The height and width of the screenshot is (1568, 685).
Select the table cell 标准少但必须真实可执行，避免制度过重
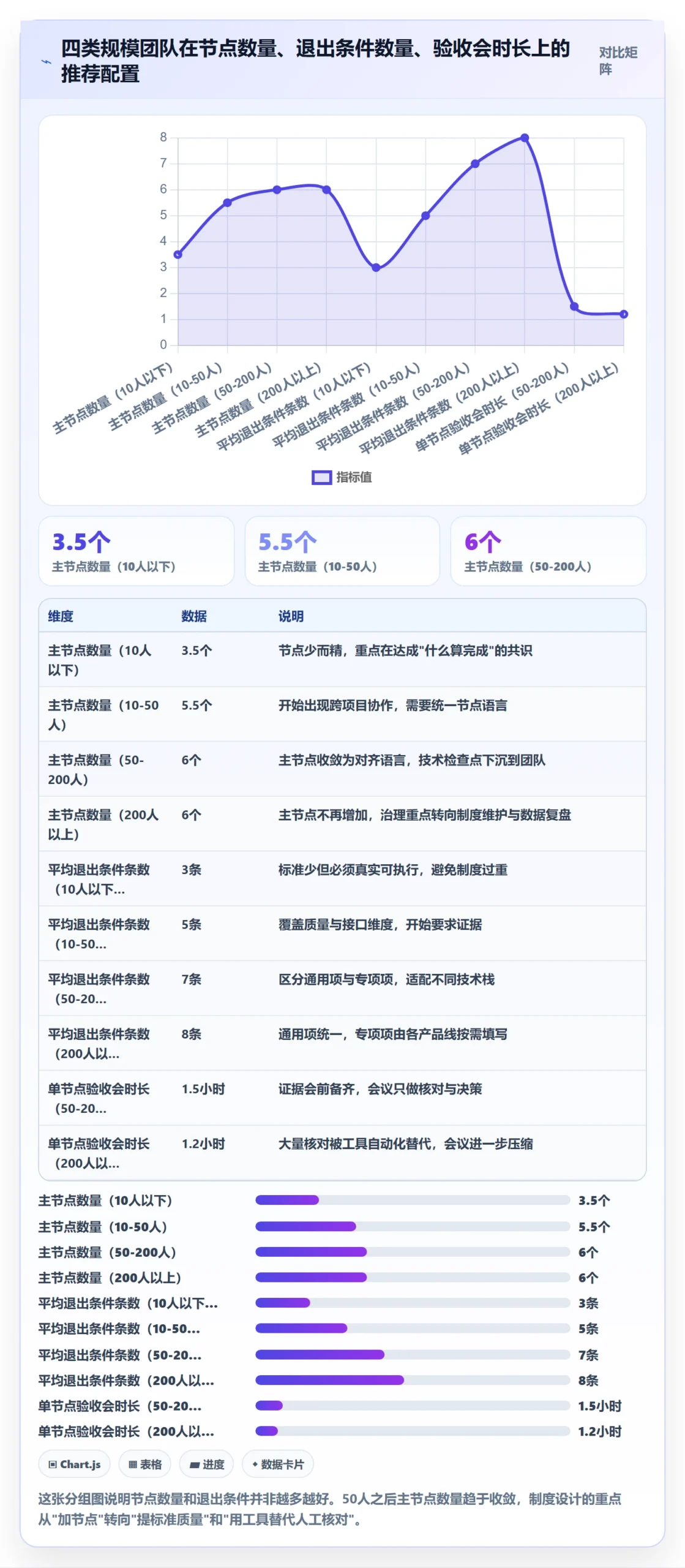(x=393, y=870)
